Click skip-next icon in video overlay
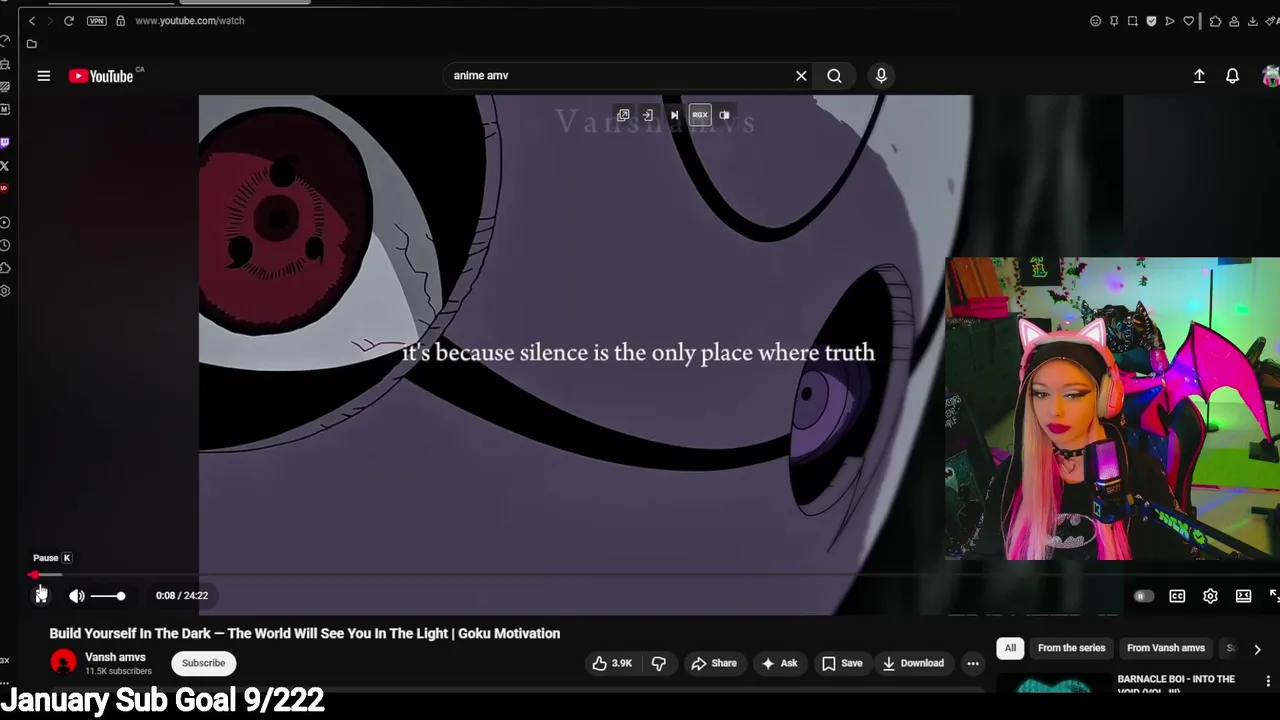This screenshot has height=720, width=1280. (x=674, y=115)
